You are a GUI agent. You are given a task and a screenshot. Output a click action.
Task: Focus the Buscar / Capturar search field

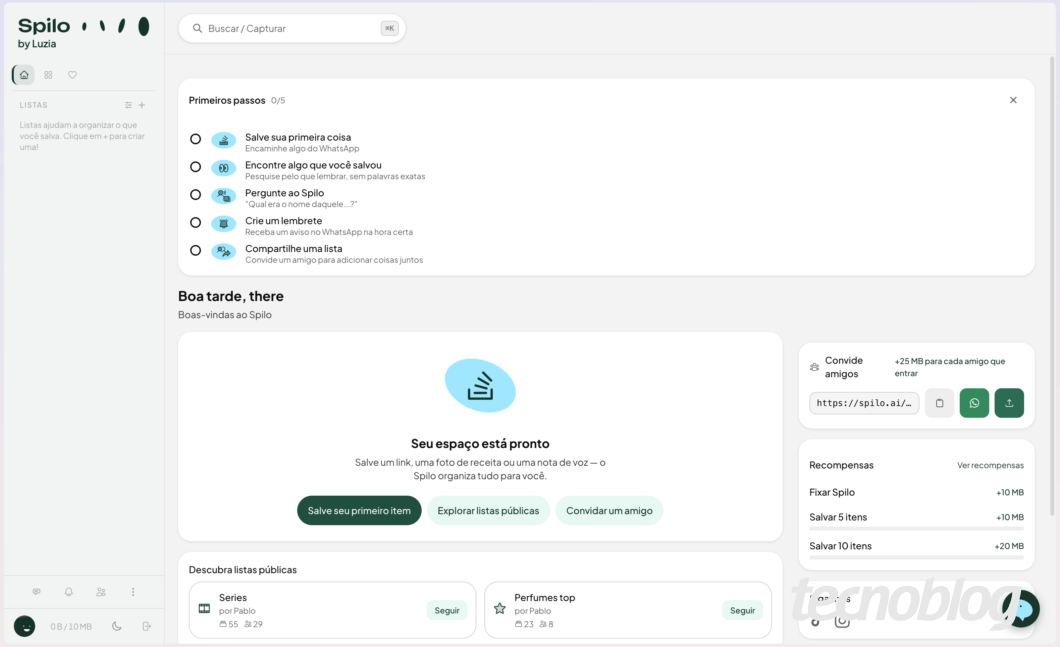(x=291, y=28)
